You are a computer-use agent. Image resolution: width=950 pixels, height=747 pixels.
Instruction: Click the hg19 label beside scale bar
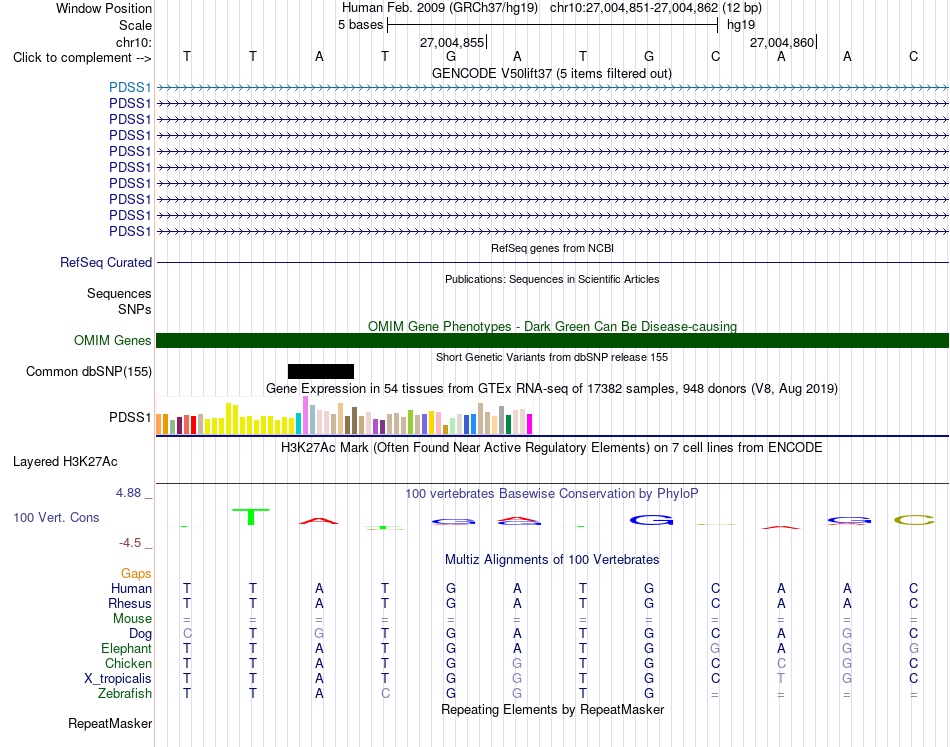click(x=741, y=25)
